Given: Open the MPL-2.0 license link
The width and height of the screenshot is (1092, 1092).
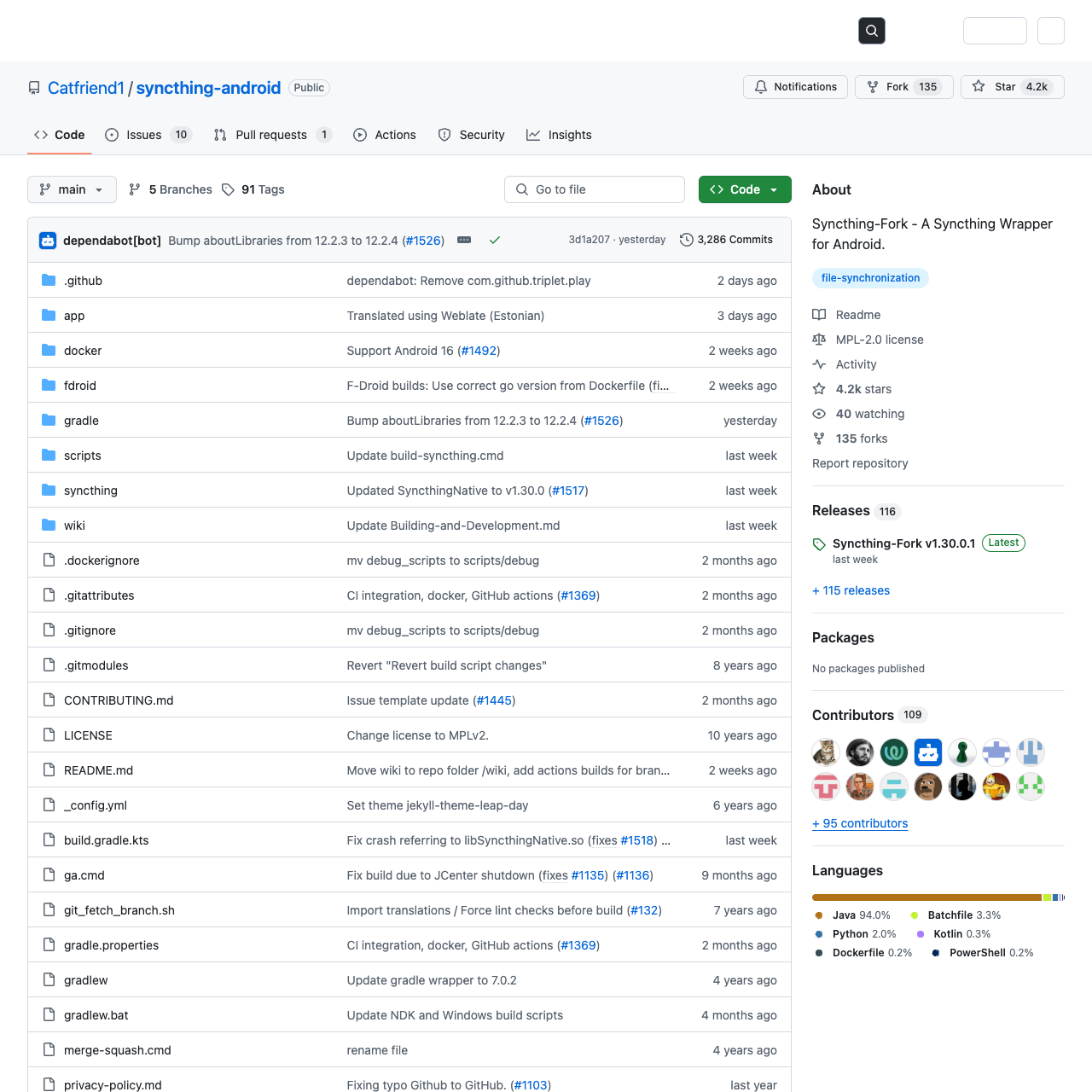Looking at the screenshot, I should click(x=868, y=340).
